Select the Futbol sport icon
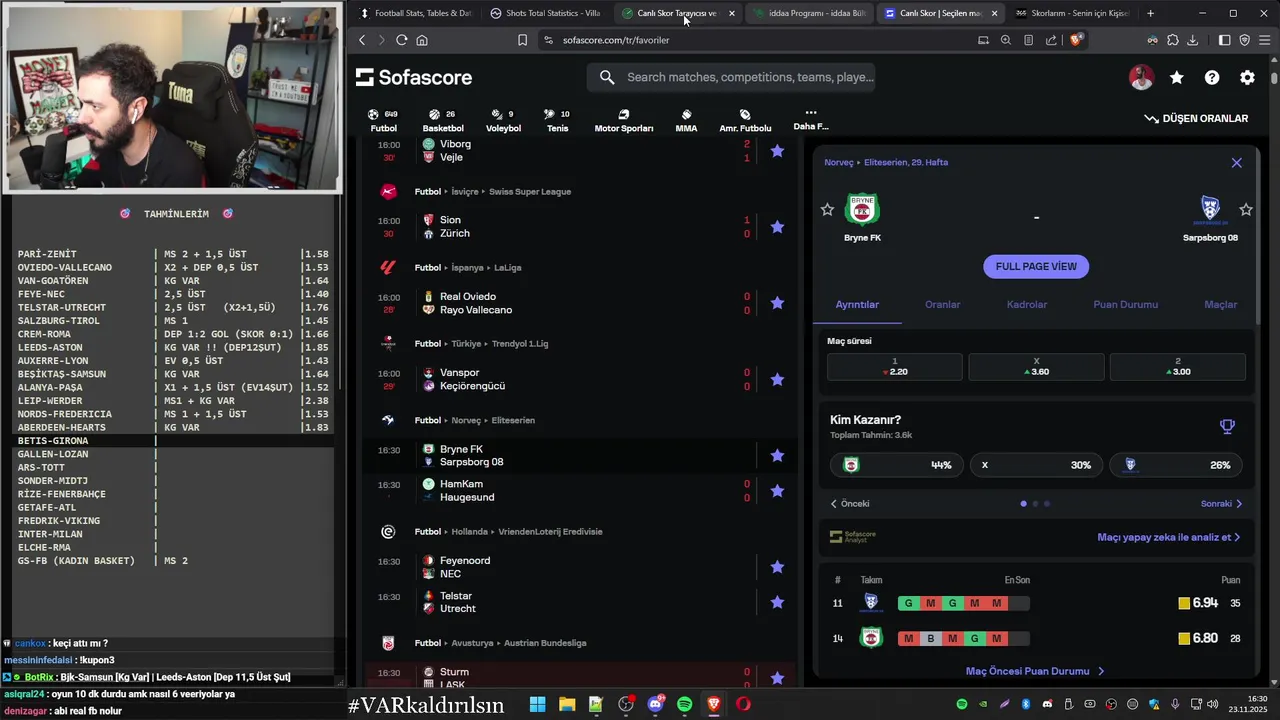Viewport: 1280px width, 720px height. pos(384,120)
